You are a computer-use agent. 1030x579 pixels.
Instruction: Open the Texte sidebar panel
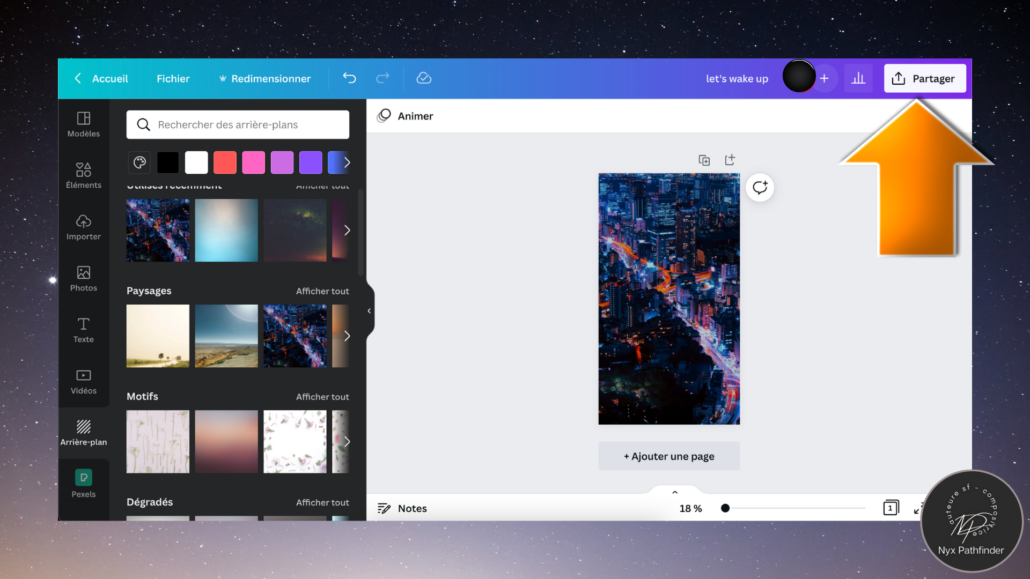(x=83, y=330)
